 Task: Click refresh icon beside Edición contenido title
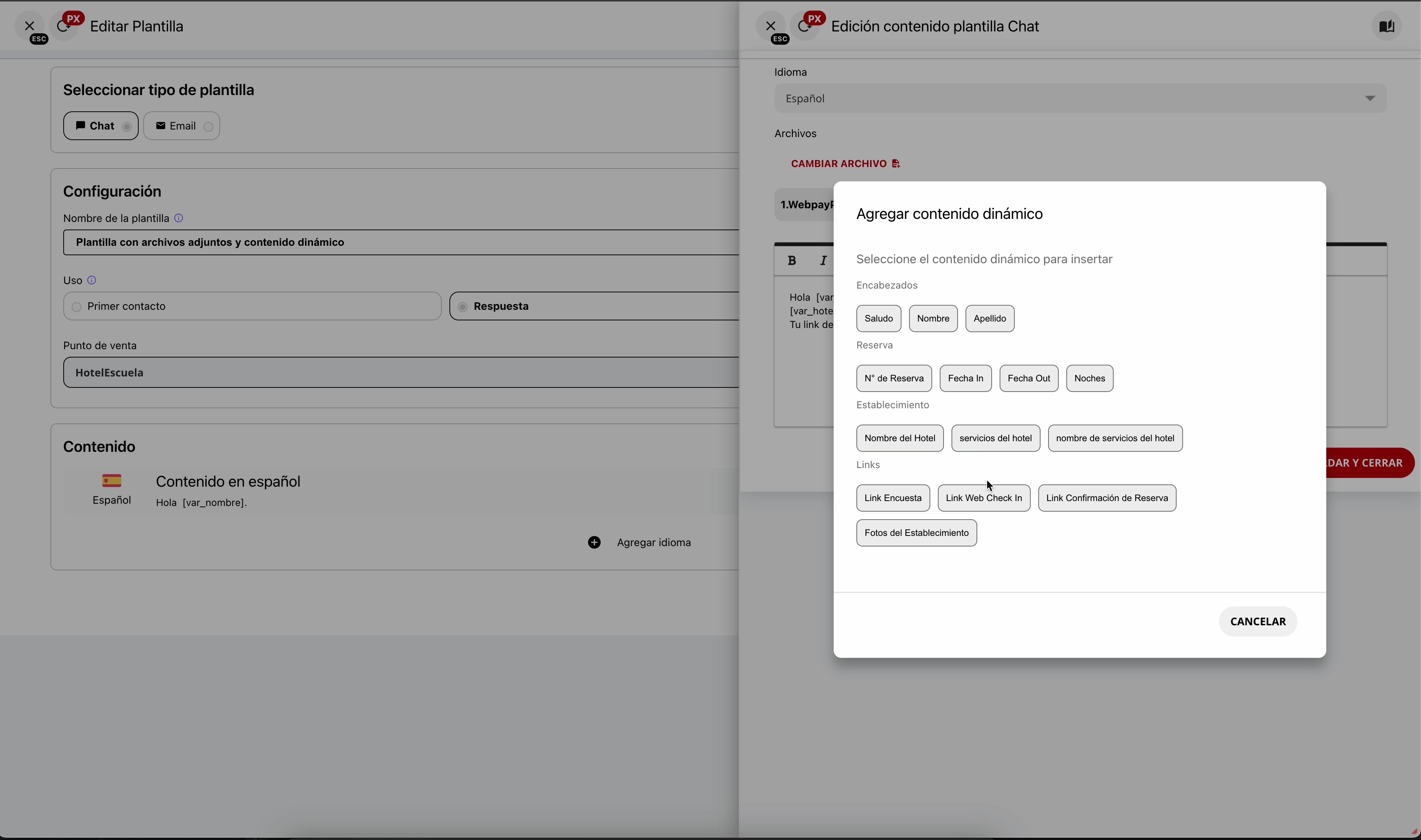(x=804, y=27)
